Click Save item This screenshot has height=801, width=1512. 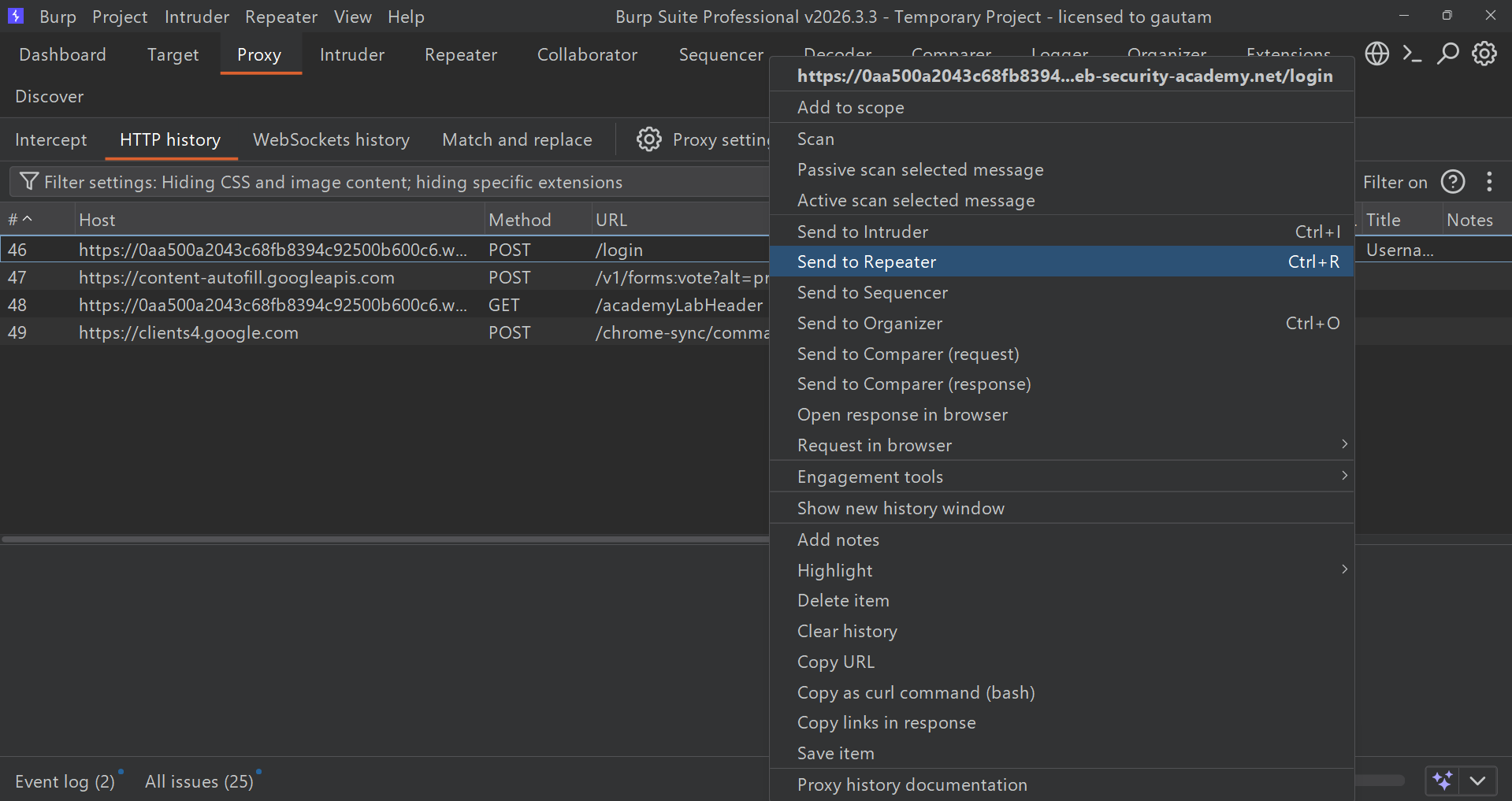pos(1061,753)
